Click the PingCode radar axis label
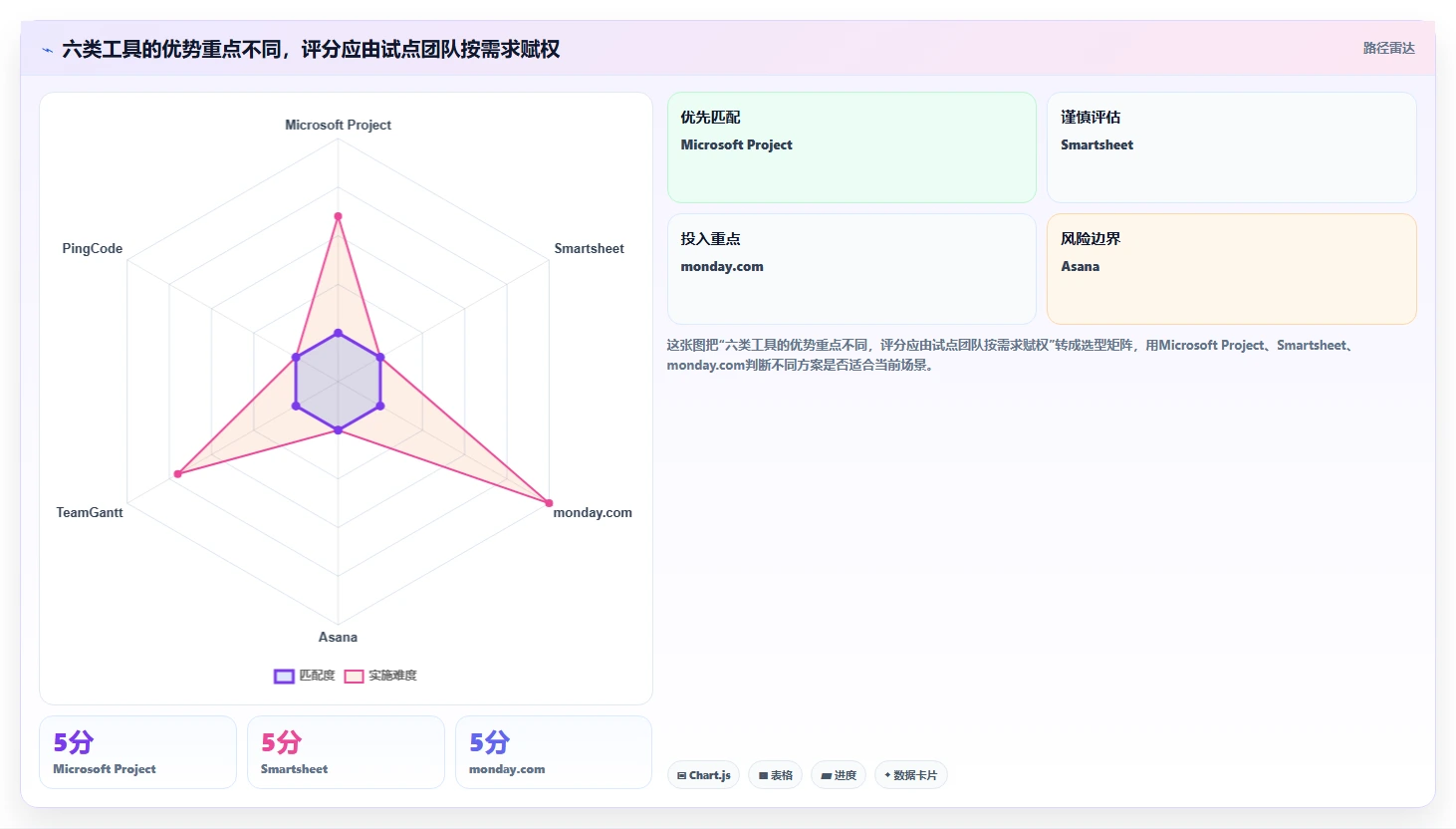This screenshot has width=1456, height=829. [x=93, y=248]
